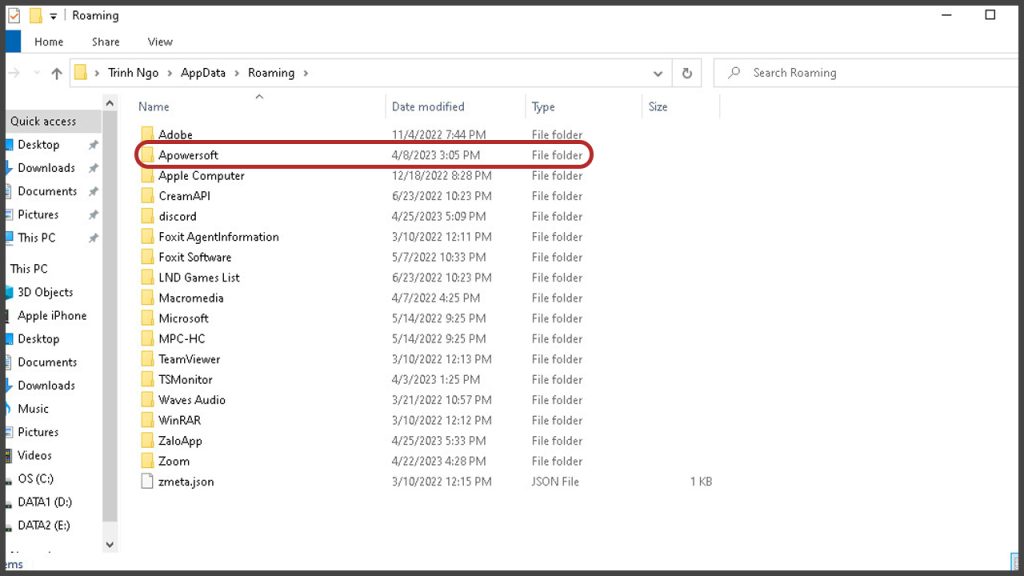Open the Customize Quick Access Toolbar dropdown arrow
Viewport: 1024px width, 576px height.
tap(54, 16)
